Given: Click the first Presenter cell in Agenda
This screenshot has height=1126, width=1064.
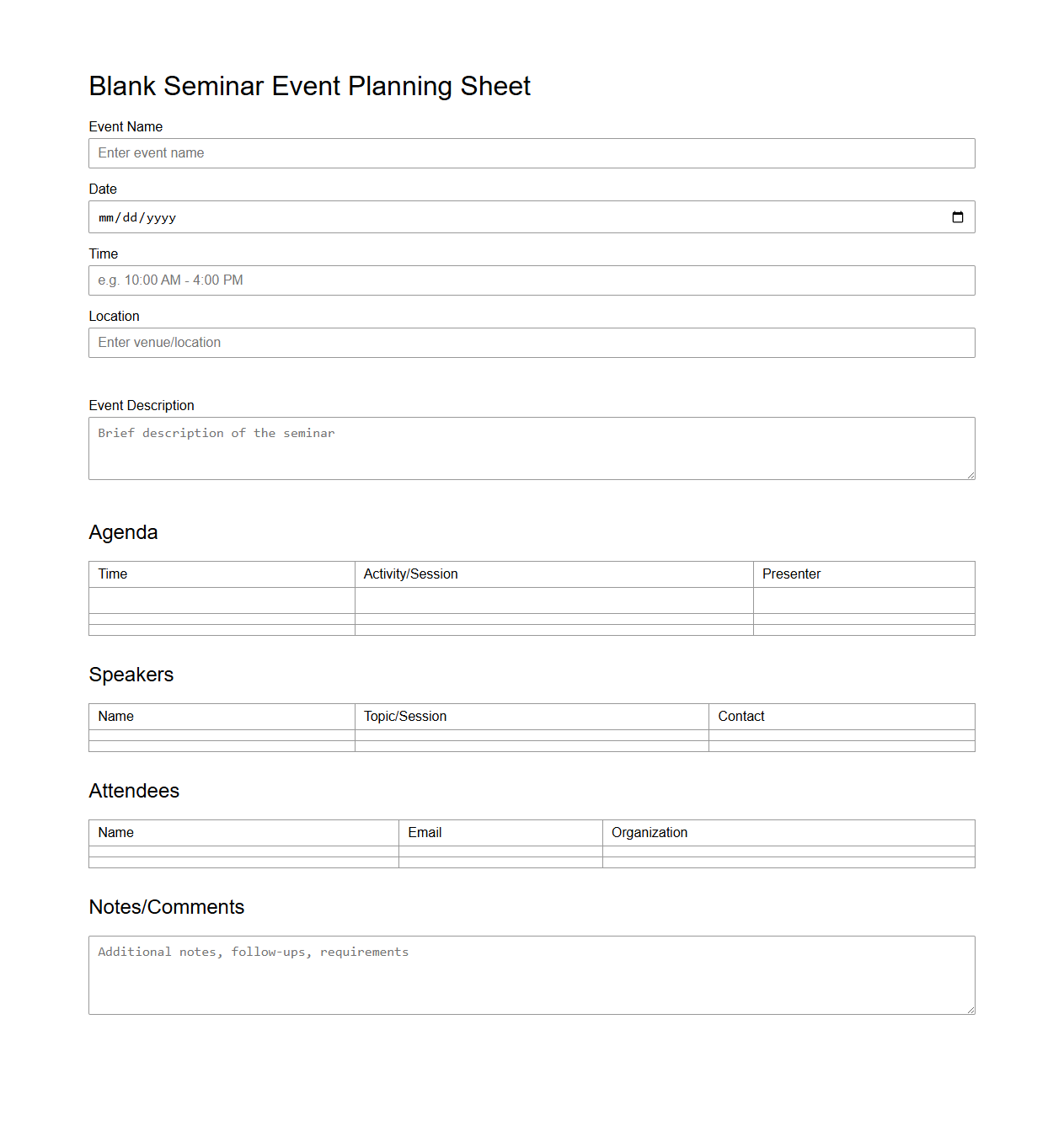Looking at the screenshot, I should [863, 600].
